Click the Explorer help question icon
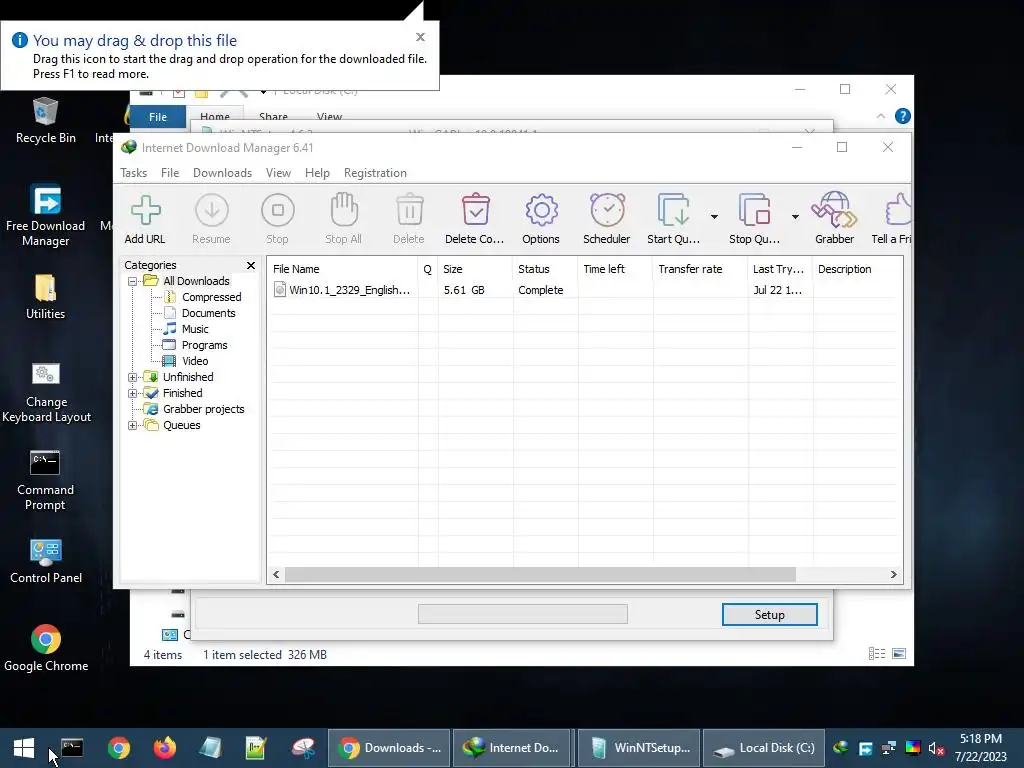Screen dimensions: 1024x768 903,116
